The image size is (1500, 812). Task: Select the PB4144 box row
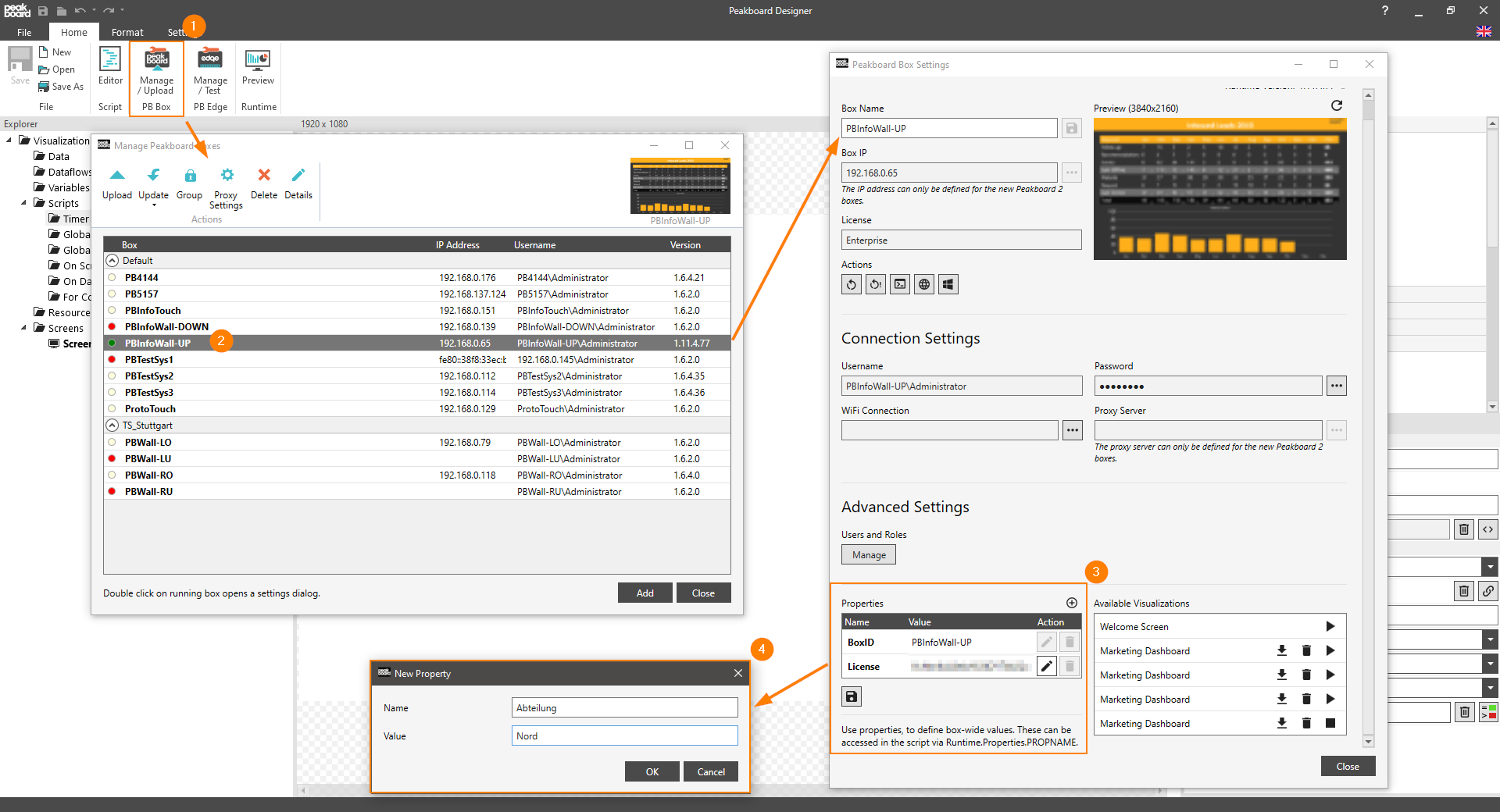click(x=417, y=277)
